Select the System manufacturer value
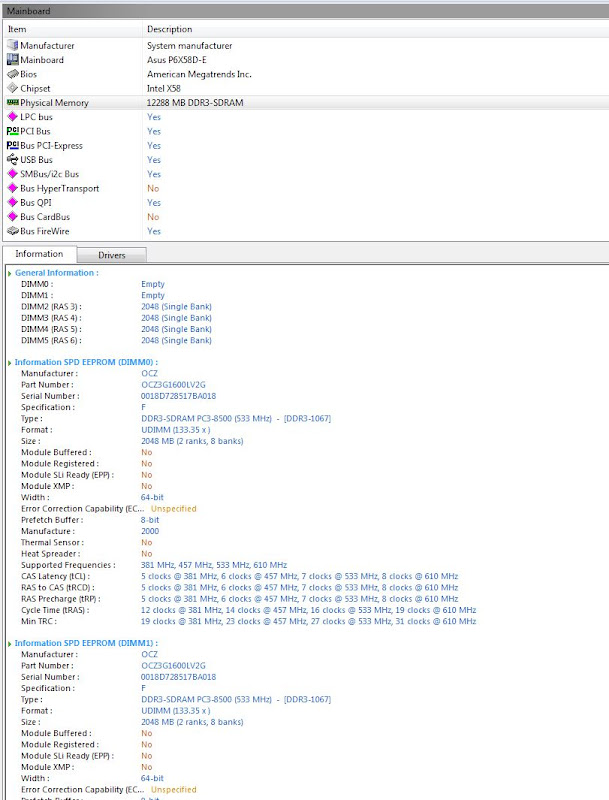609x800 pixels. (189, 45)
